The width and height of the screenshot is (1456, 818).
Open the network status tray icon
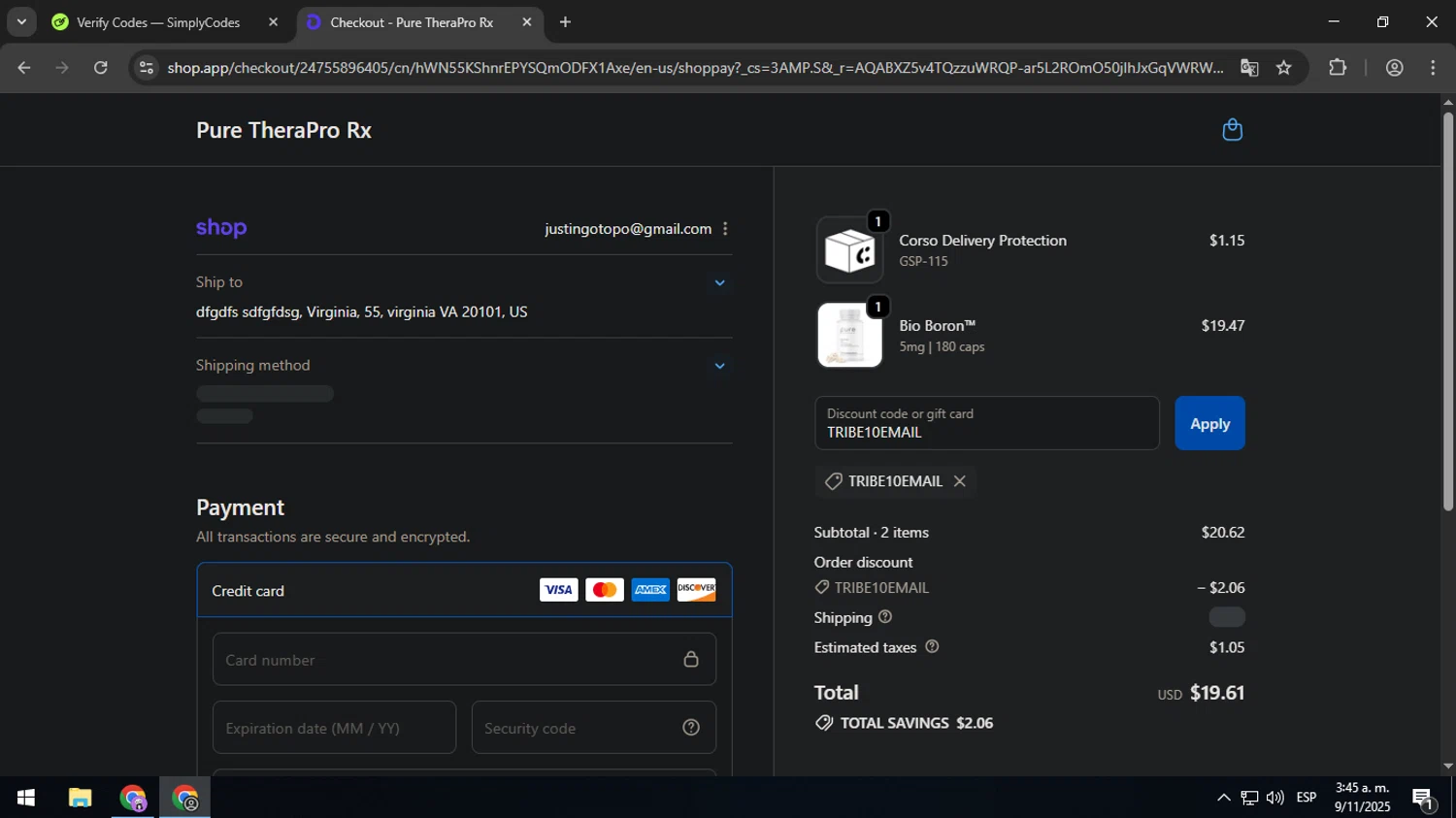click(x=1249, y=798)
